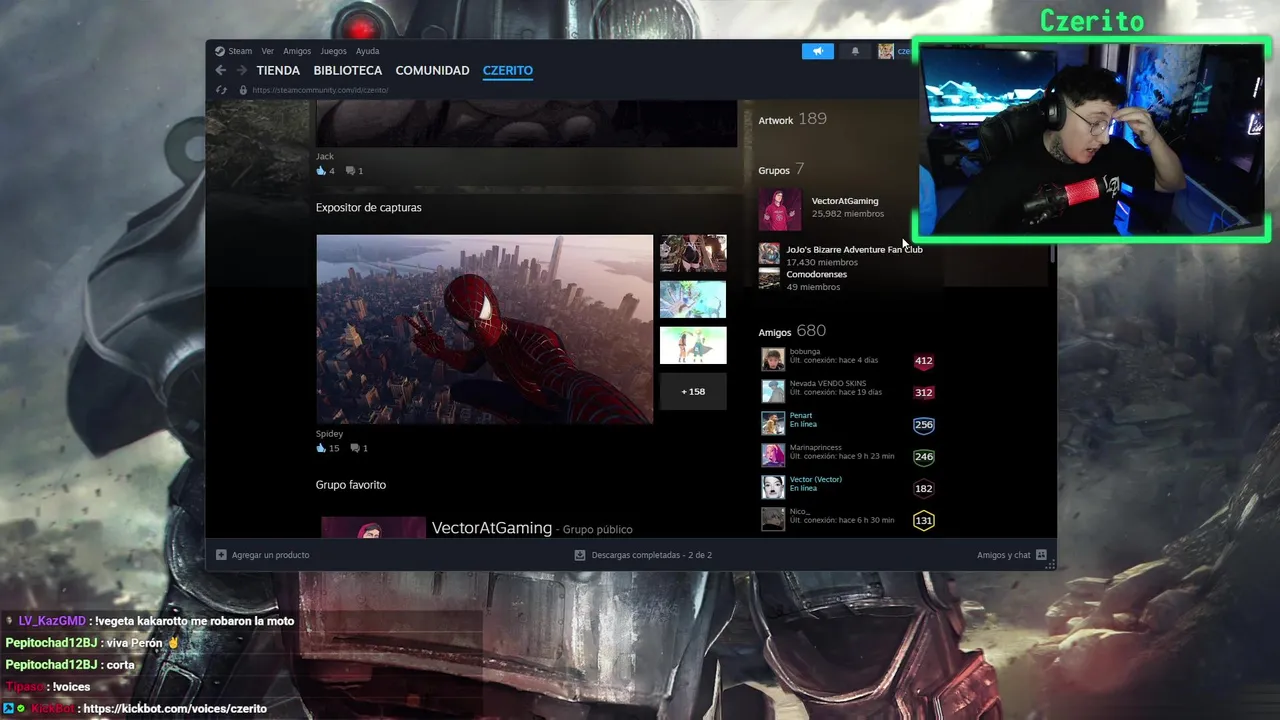Viewport: 1280px width, 720px height.
Task: Open Marinaprincess profile name
Action: (x=815, y=448)
